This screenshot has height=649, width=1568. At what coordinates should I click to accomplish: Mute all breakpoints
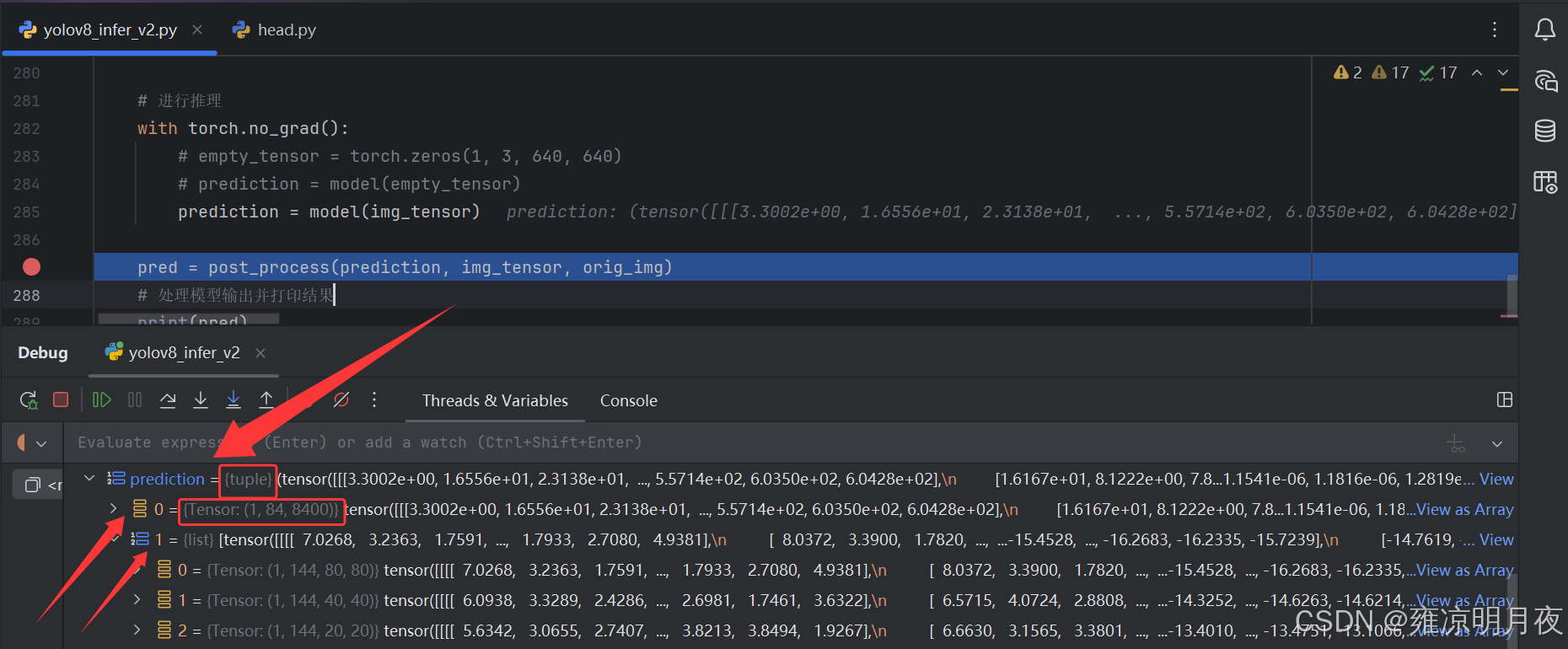(341, 400)
